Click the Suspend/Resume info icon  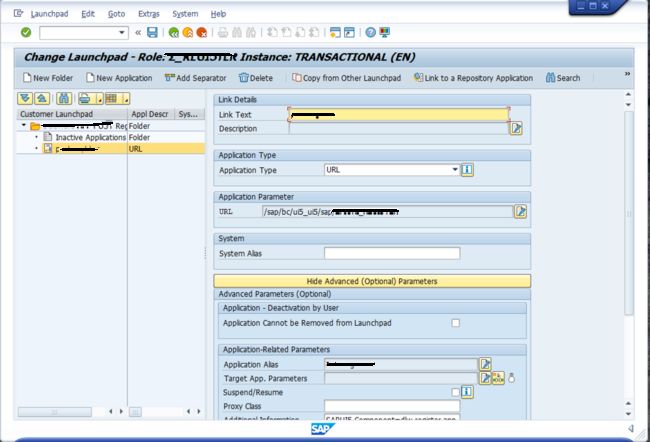467,392
